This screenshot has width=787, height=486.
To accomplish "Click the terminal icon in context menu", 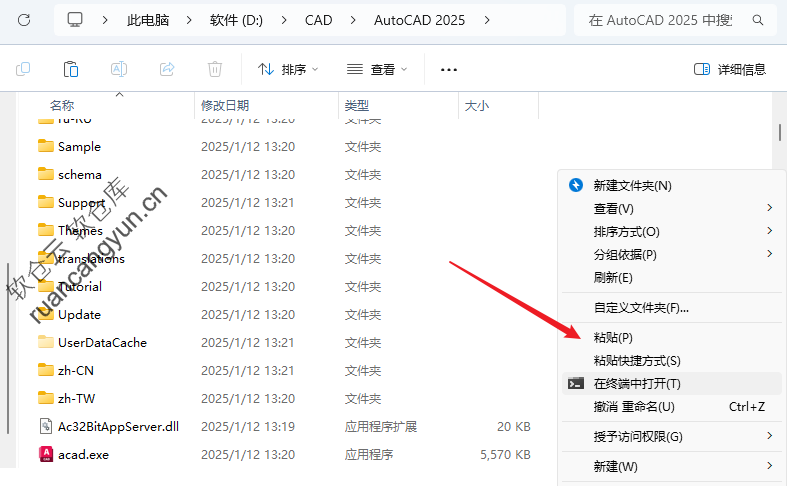I will (x=576, y=384).
